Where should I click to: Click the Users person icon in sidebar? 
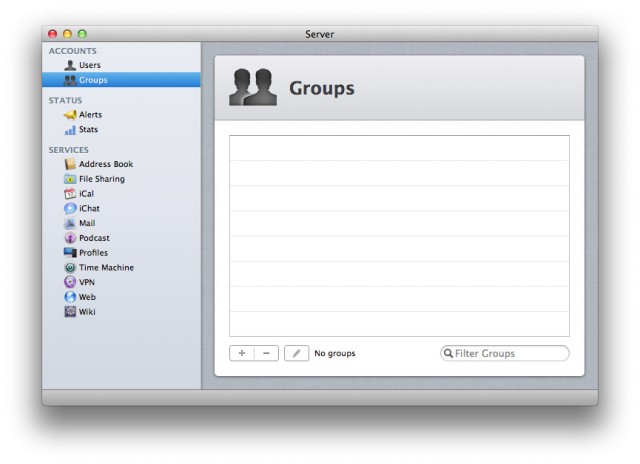pyautogui.click(x=70, y=65)
